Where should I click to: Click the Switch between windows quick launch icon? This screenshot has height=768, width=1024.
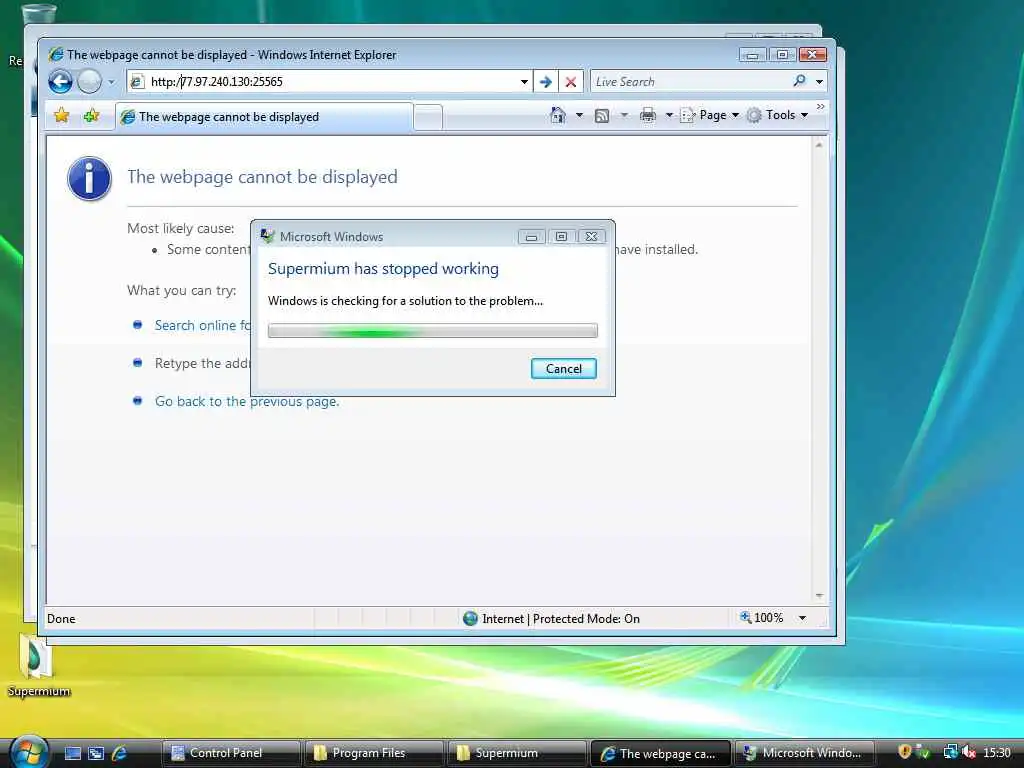tap(96, 753)
